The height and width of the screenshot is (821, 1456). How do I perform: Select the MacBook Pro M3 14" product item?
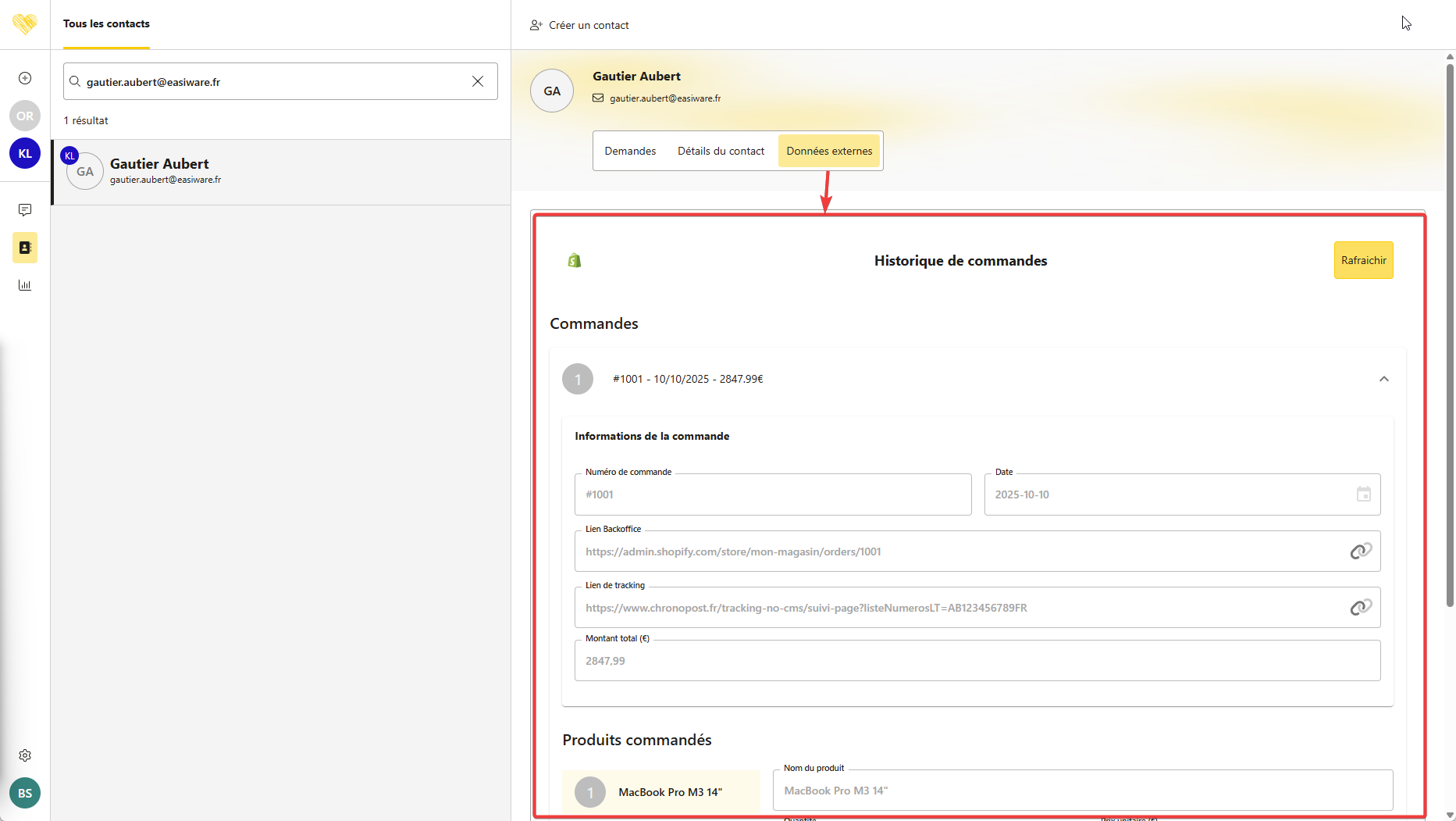pyautogui.click(x=660, y=791)
